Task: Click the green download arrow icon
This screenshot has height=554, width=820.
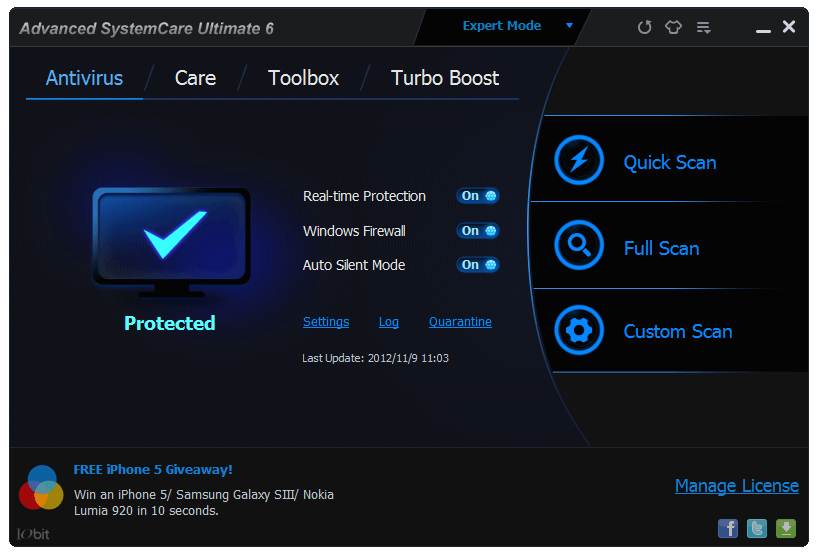Action: 785,528
